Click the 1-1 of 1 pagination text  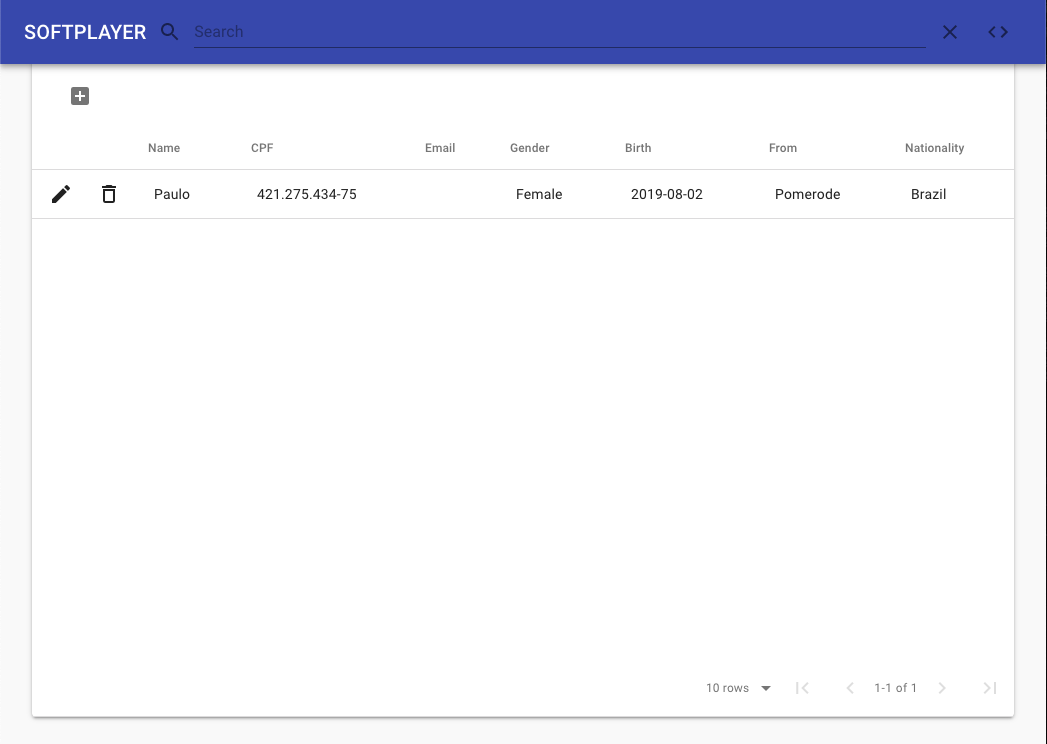click(895, 688)
